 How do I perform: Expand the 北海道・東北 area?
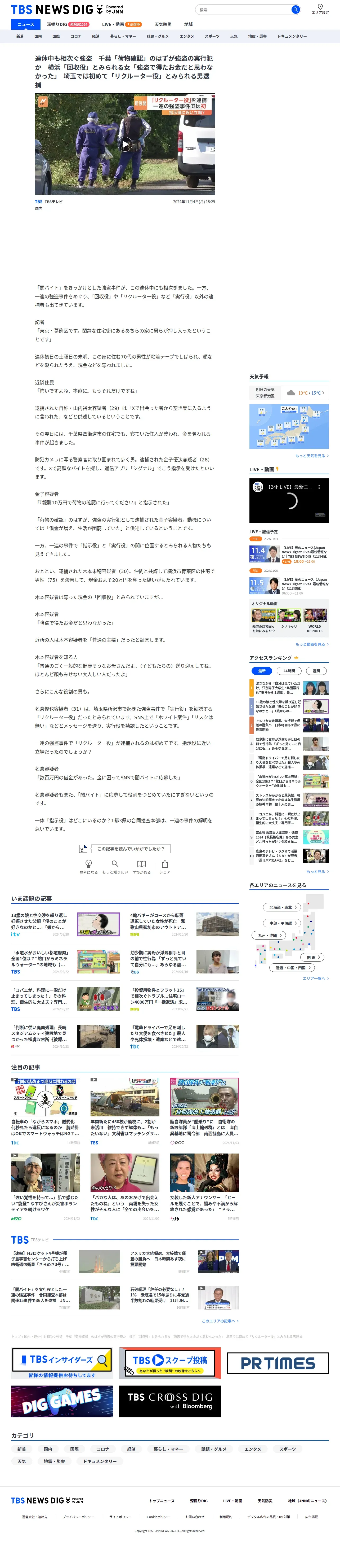282,907
